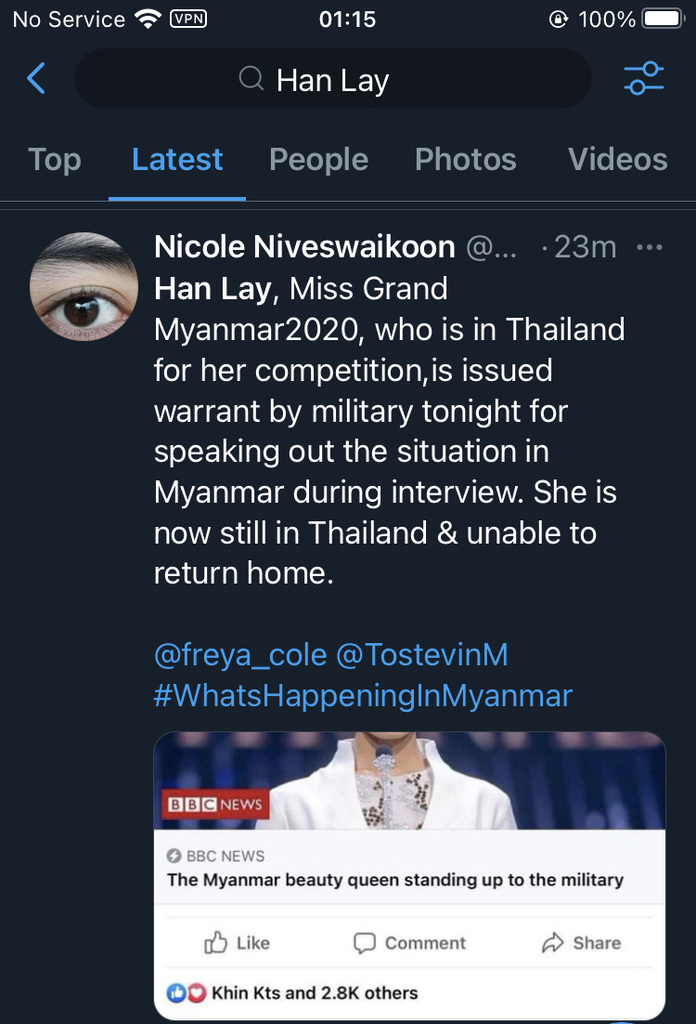Screen dimensions: 696x1024
Task: Open the tweet's three-dot more menu
Action: [x=650, y=247]
